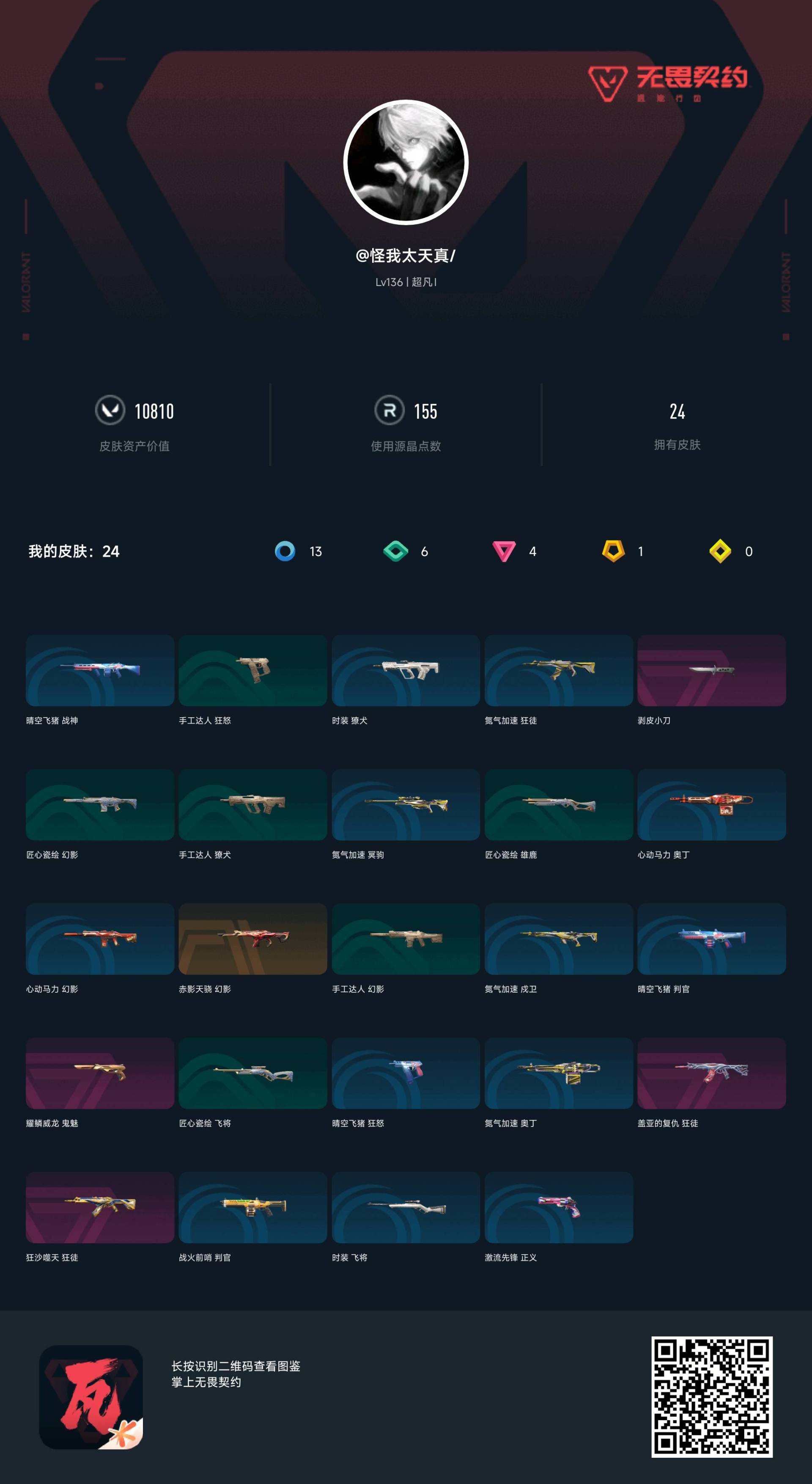Click the orange pentagon rarity tier icon
This screenshot has height=1484, width=812.
(613, 551)
